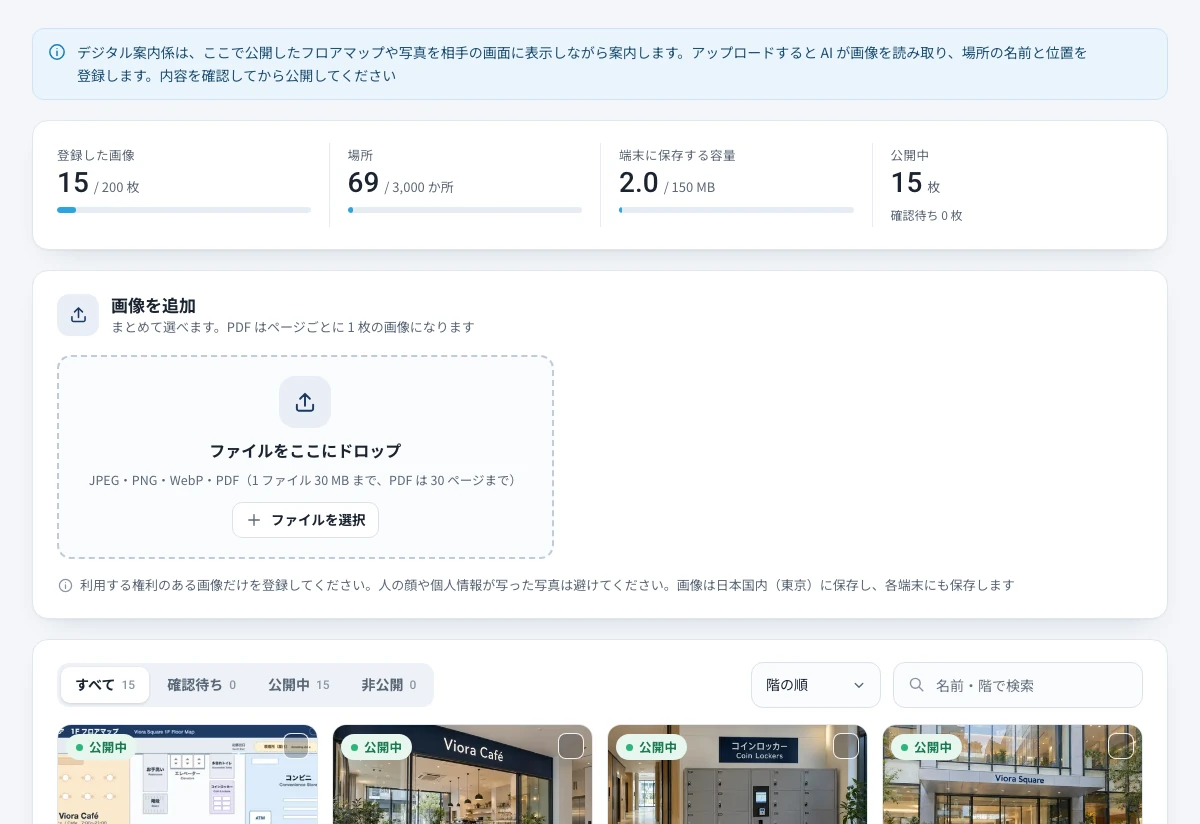The height and width of the screenshot is (824, 1200).
Task: Click the 公開中 badge on the Viora Café card
Action: coord(376,747)
